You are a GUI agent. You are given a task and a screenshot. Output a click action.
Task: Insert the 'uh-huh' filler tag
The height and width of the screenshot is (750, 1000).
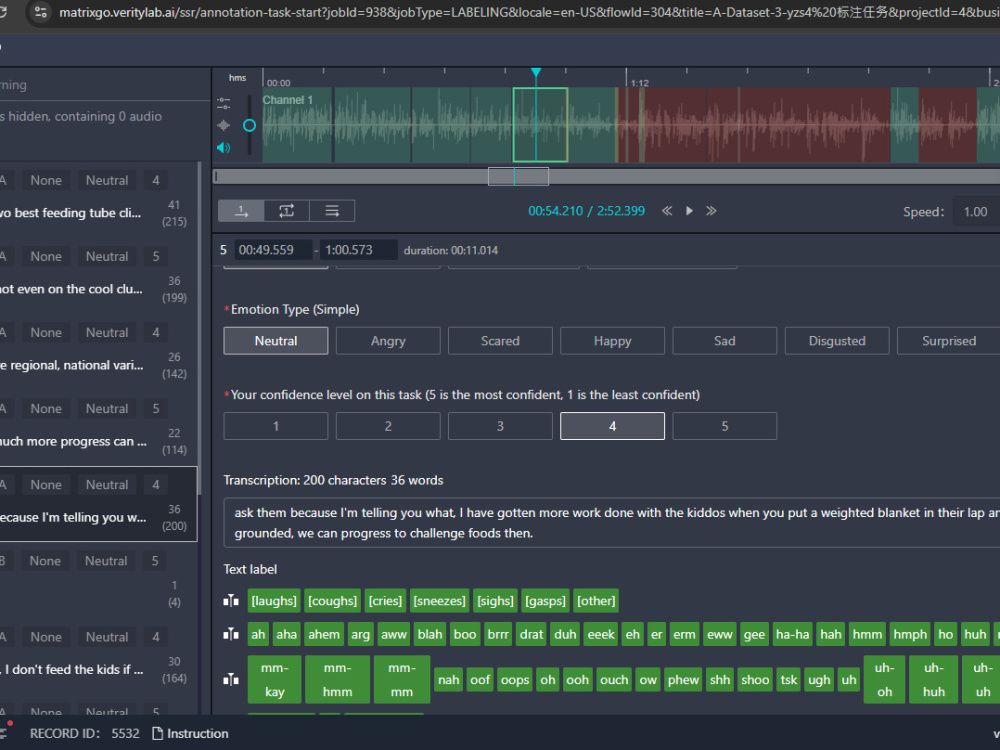[x=934, y=680]
